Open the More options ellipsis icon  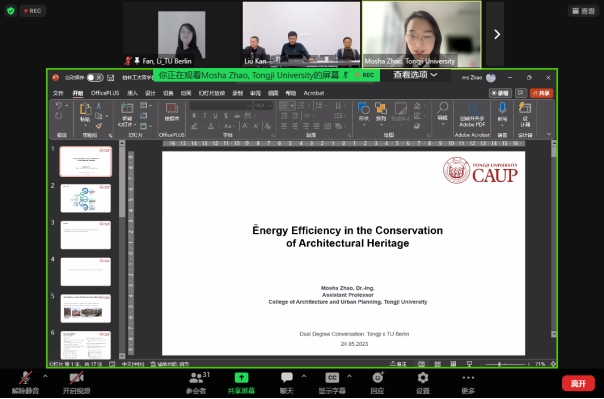468,378
